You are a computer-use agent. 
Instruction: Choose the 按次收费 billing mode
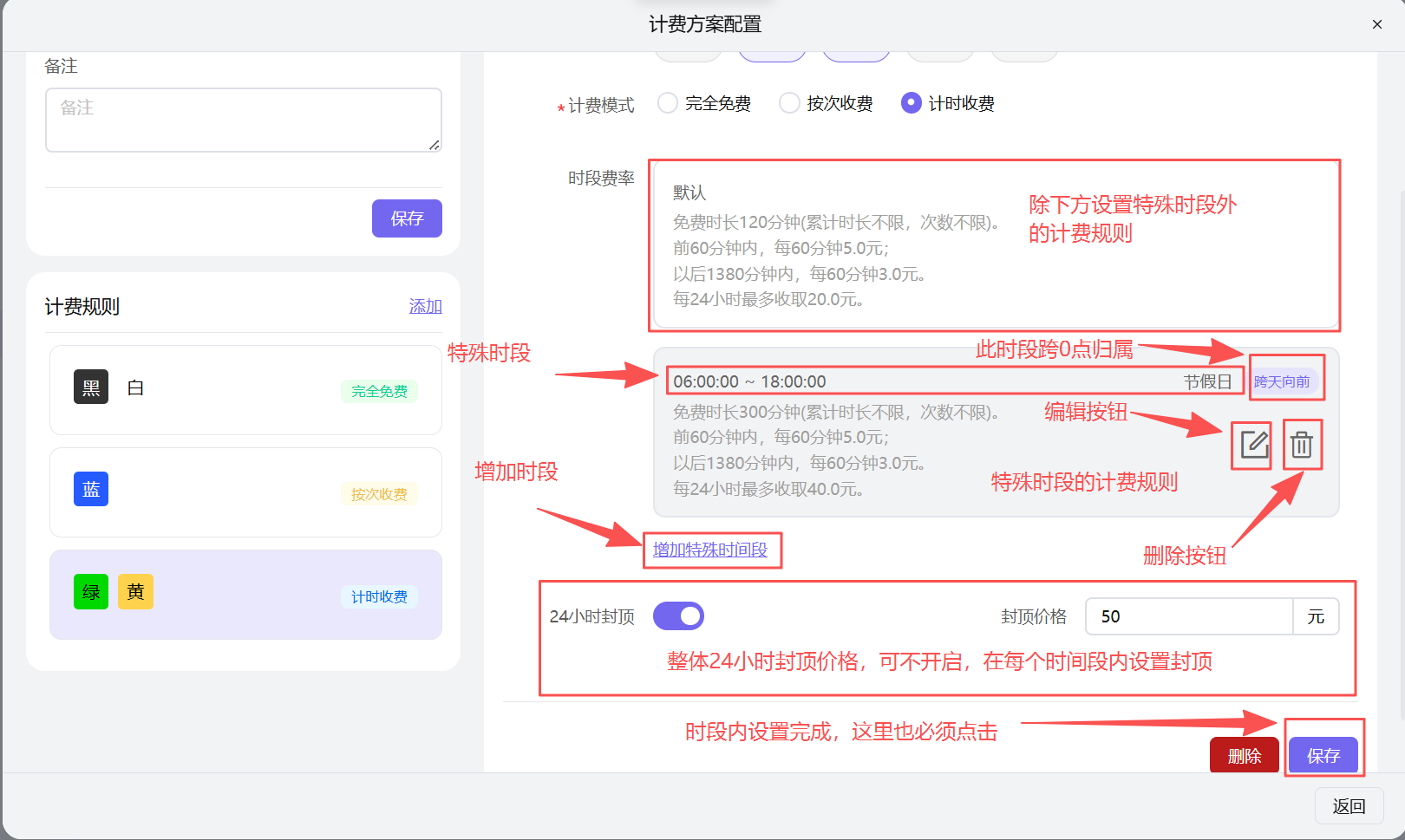tap(789, 103)
